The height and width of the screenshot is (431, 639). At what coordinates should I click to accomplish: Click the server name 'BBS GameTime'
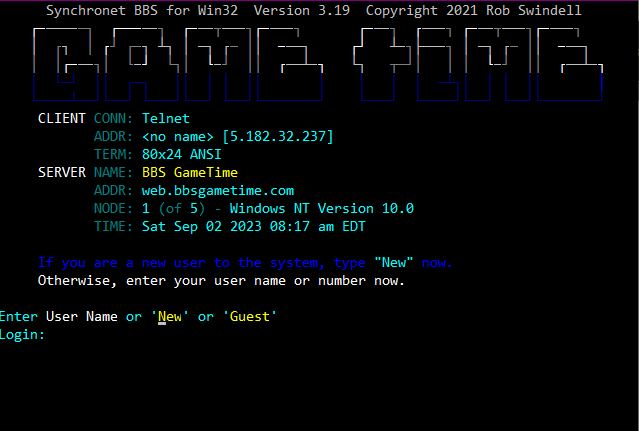pyautogui.click(x=189, y=172)
